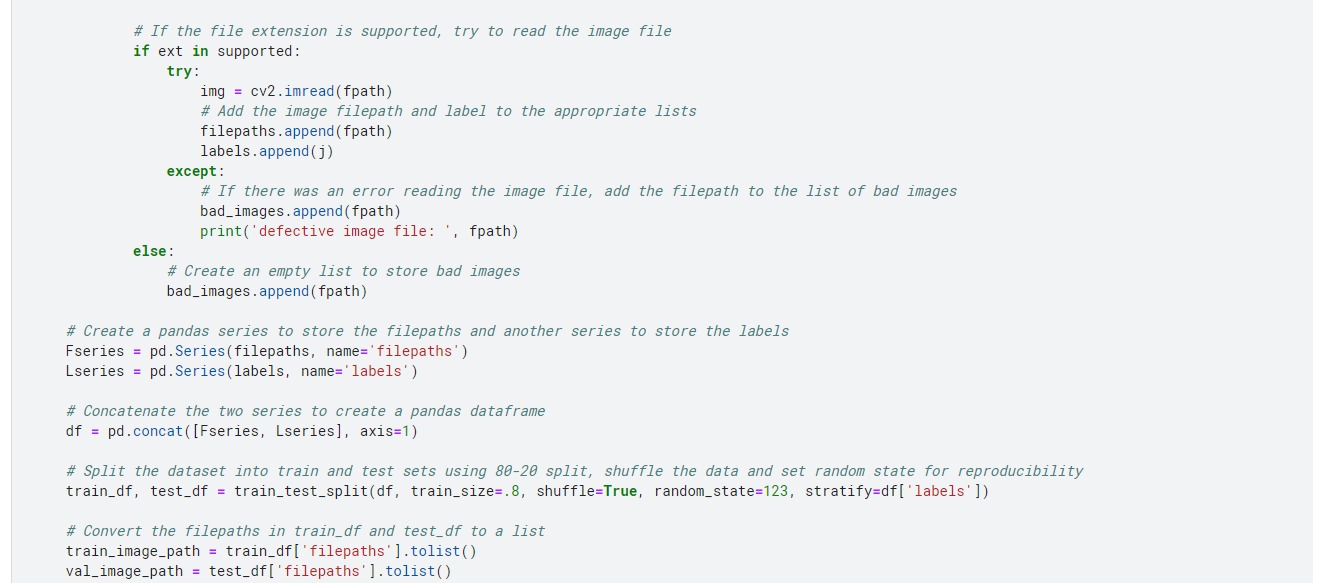Click the labels.append(j) line
1317x583 pixels.
coord(266,151)
